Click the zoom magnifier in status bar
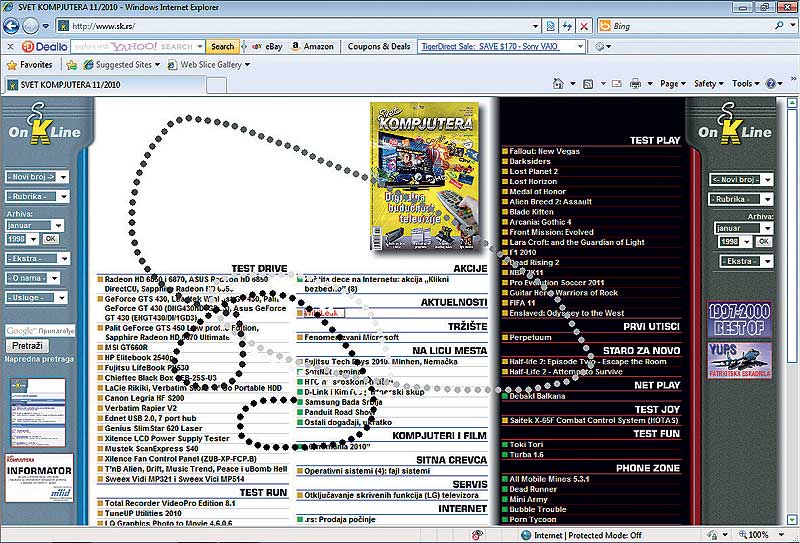 [x=743, y=535]
